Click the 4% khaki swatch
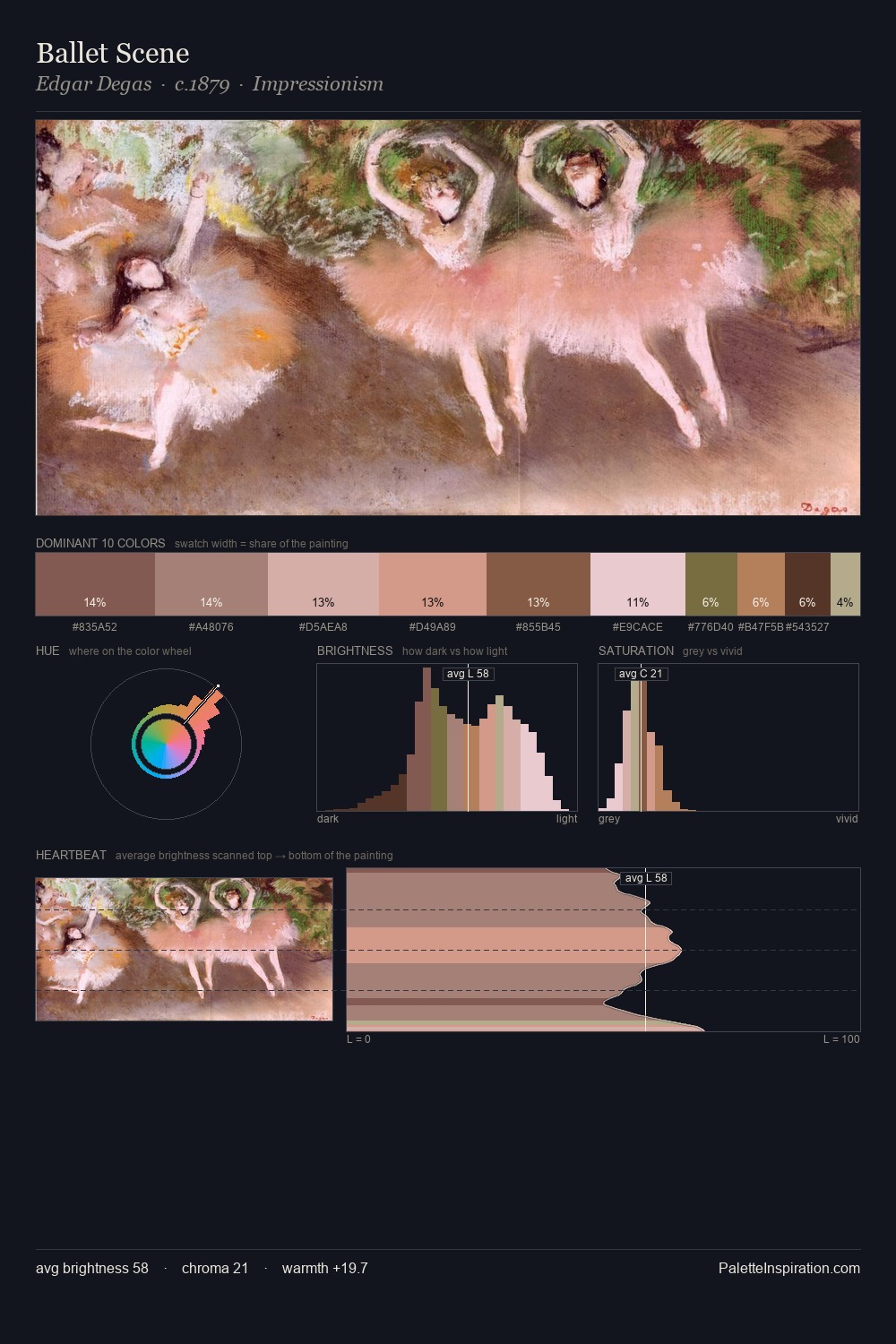The height and width of the screenshot is (1344, 896). click(x=845, y=584)
